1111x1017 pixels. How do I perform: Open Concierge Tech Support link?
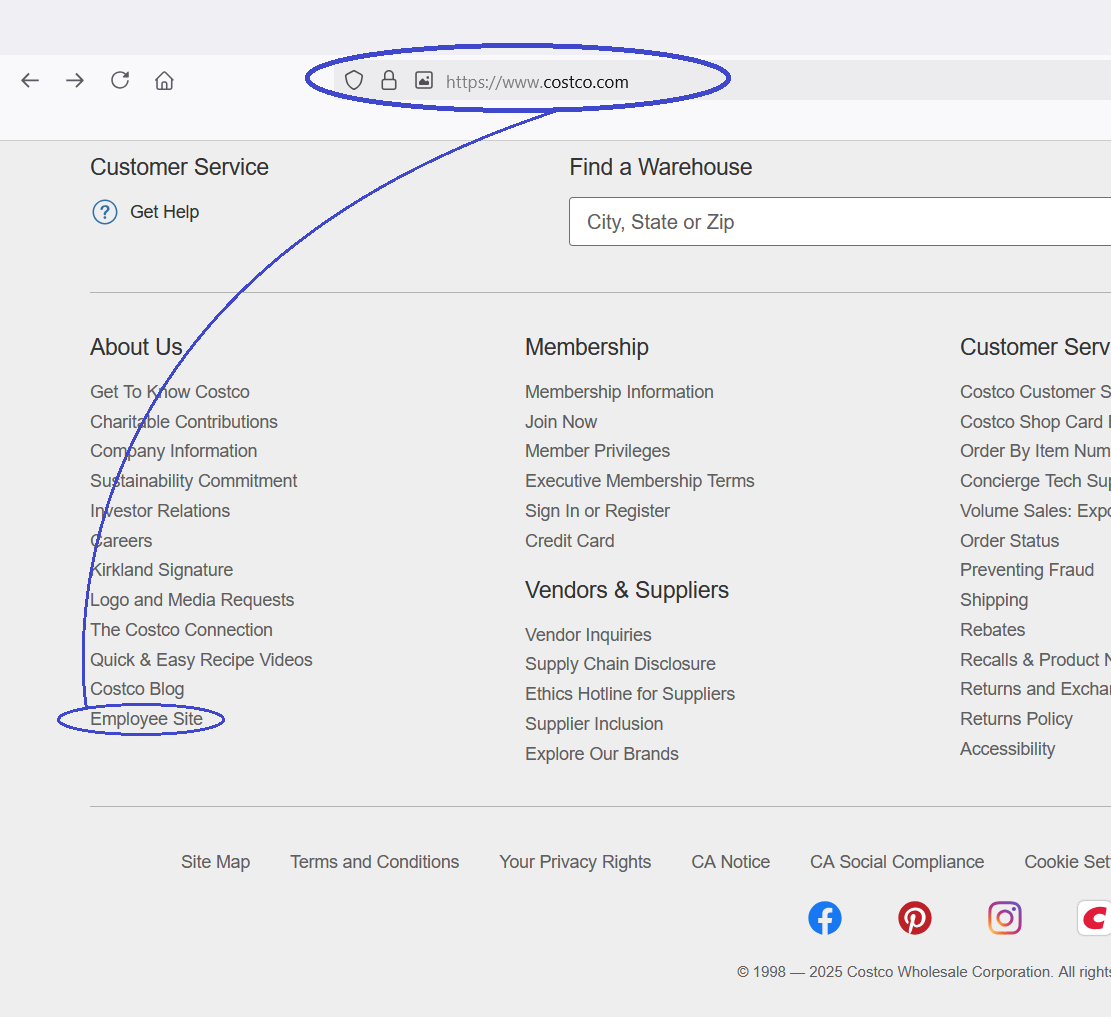point(1035,481)
